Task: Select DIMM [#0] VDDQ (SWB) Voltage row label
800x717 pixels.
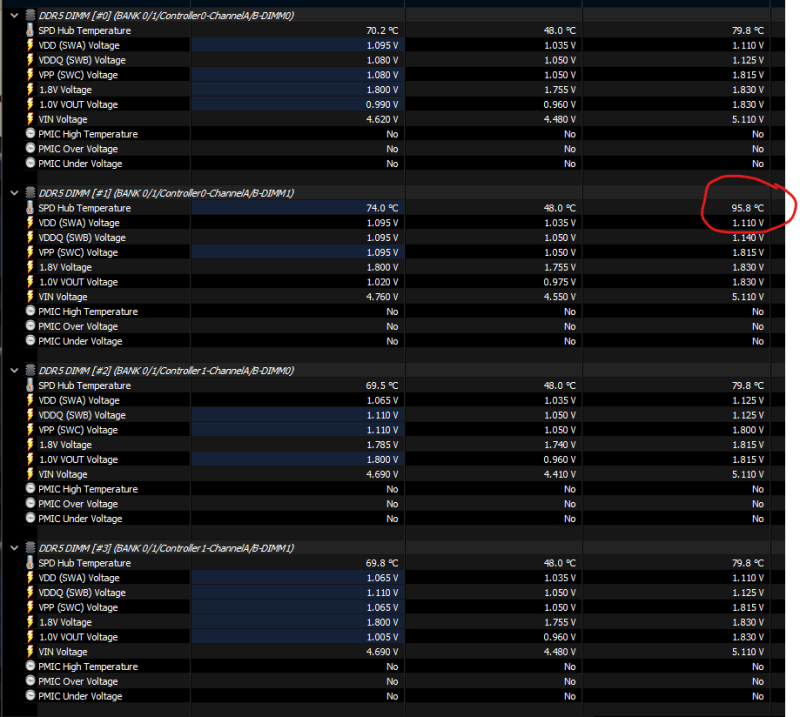Action: click(x=82, y=60)
